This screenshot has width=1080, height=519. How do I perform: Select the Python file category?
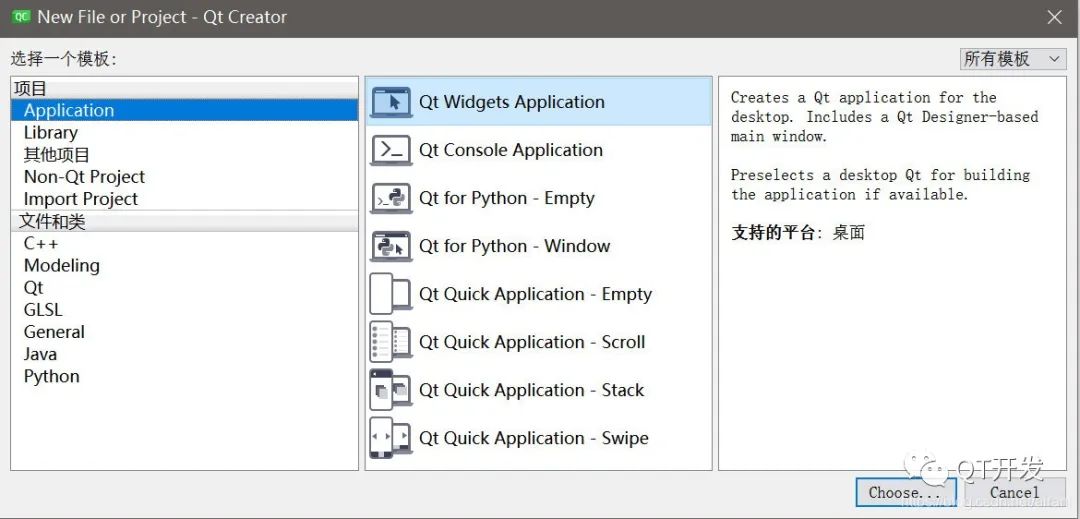pos(185,377)
